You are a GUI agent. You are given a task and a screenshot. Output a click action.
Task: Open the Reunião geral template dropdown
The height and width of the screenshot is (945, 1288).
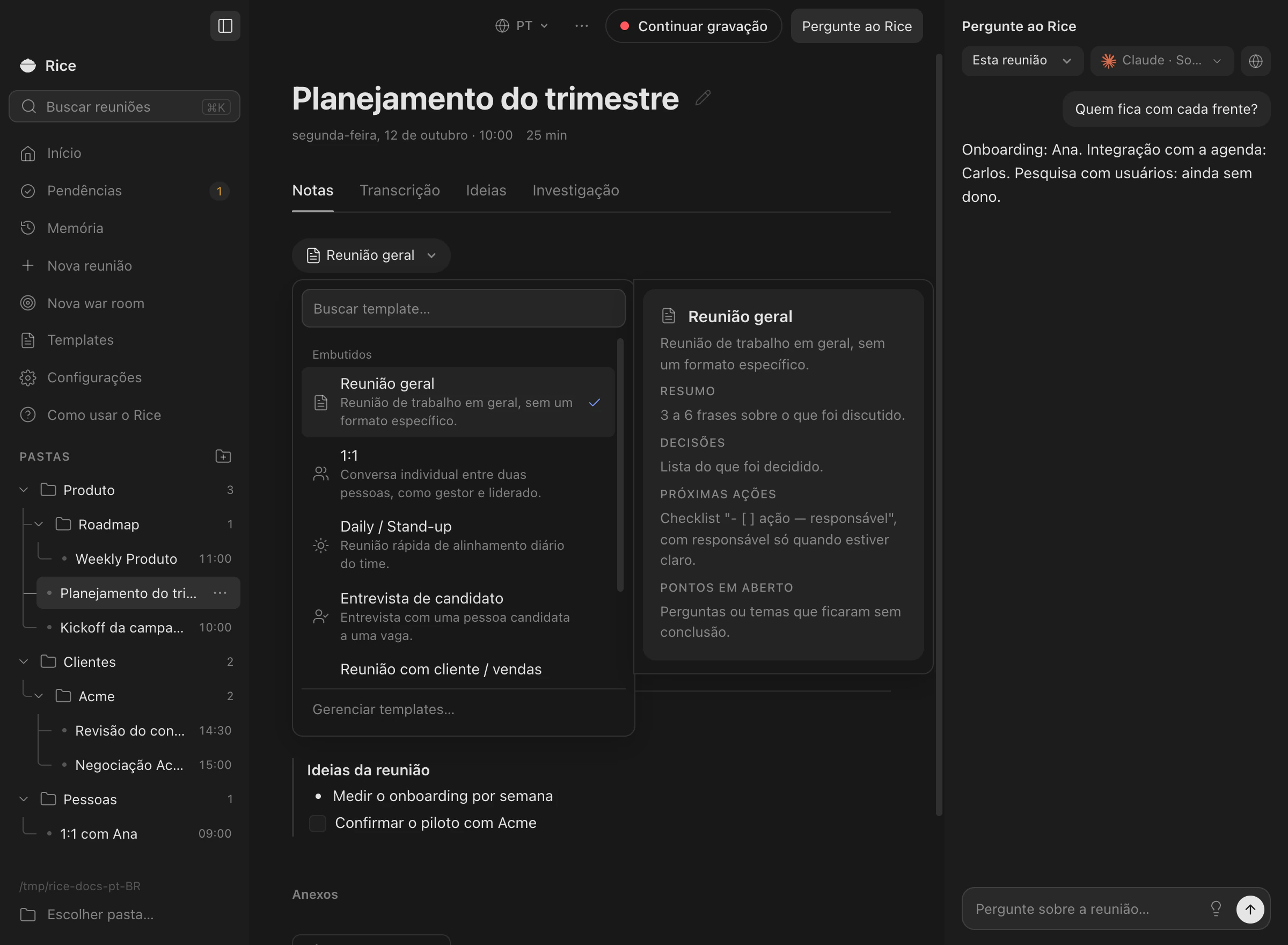click(x=371, y=255)
